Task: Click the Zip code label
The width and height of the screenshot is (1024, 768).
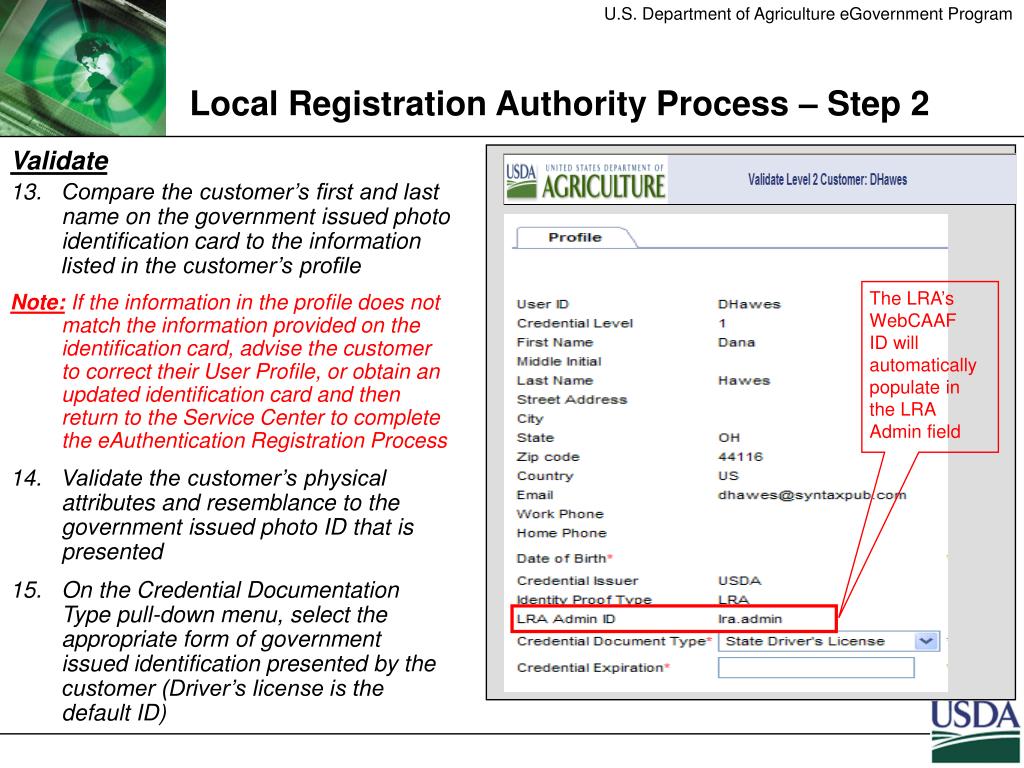Action: (548, 456)
